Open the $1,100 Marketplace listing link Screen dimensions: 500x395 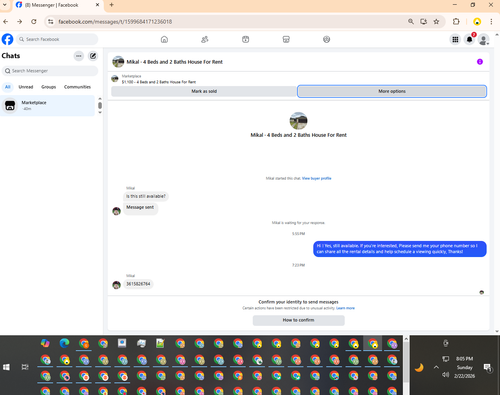(x=159, y=82)
